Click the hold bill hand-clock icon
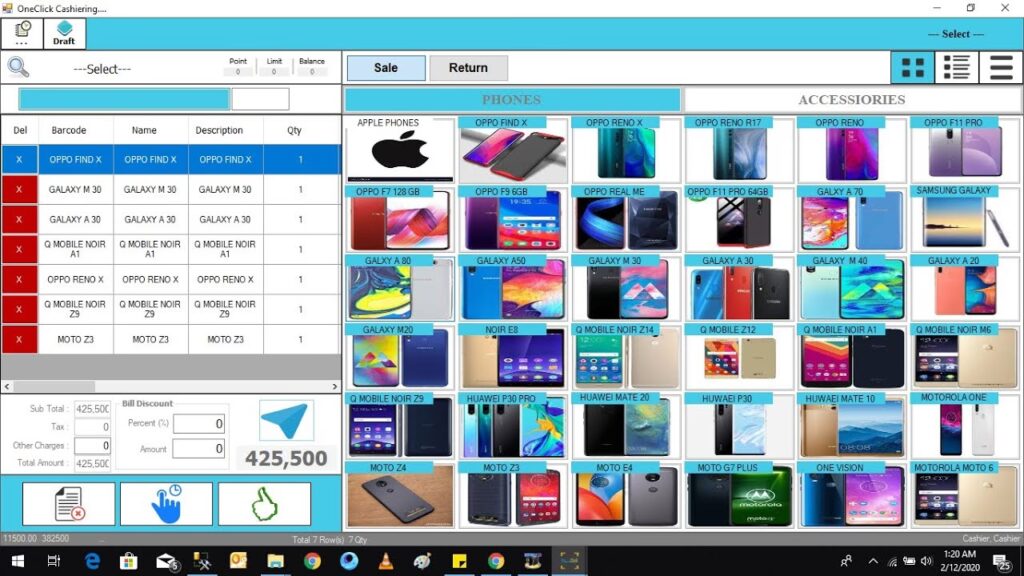Screen dimensions: 1024x576 166,504
